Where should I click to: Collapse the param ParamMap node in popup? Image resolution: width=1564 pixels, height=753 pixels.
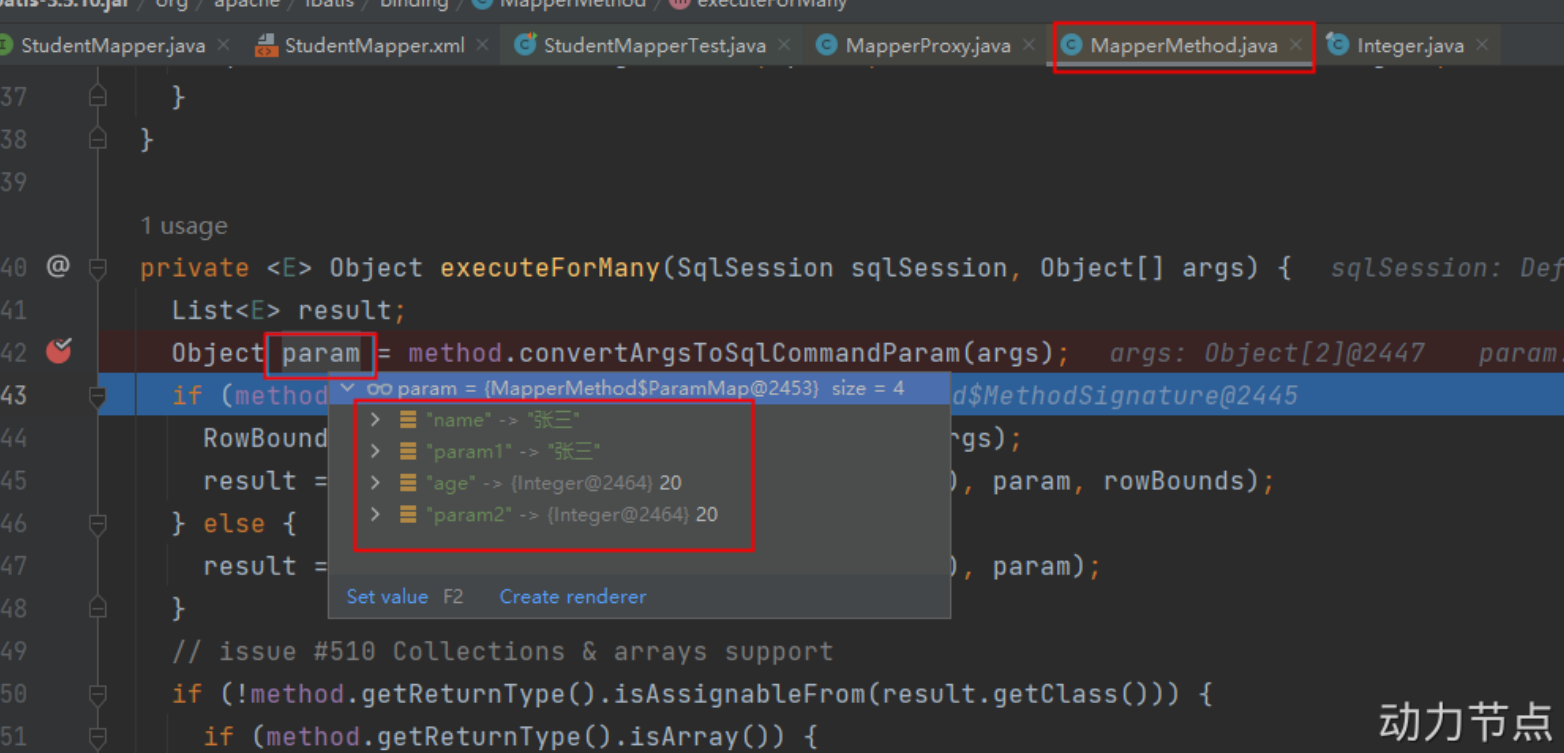coord(348,388)
